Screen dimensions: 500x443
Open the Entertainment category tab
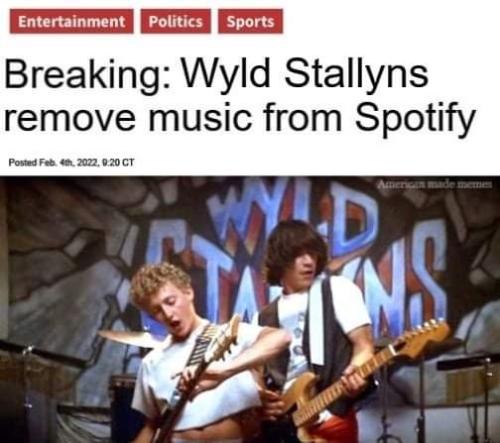pos(71,21)
